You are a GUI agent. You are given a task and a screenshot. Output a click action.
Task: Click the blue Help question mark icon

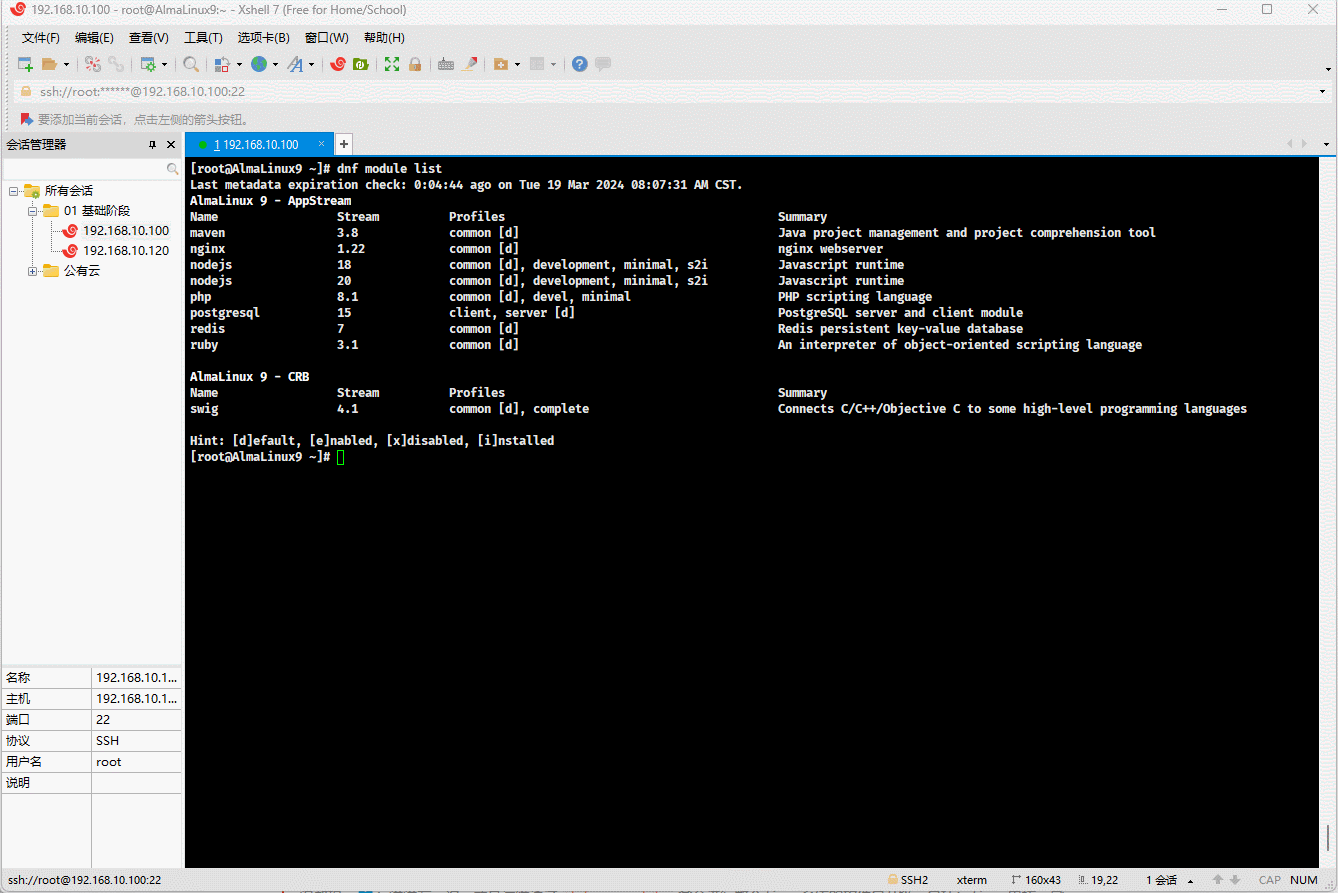pos(579,64)
